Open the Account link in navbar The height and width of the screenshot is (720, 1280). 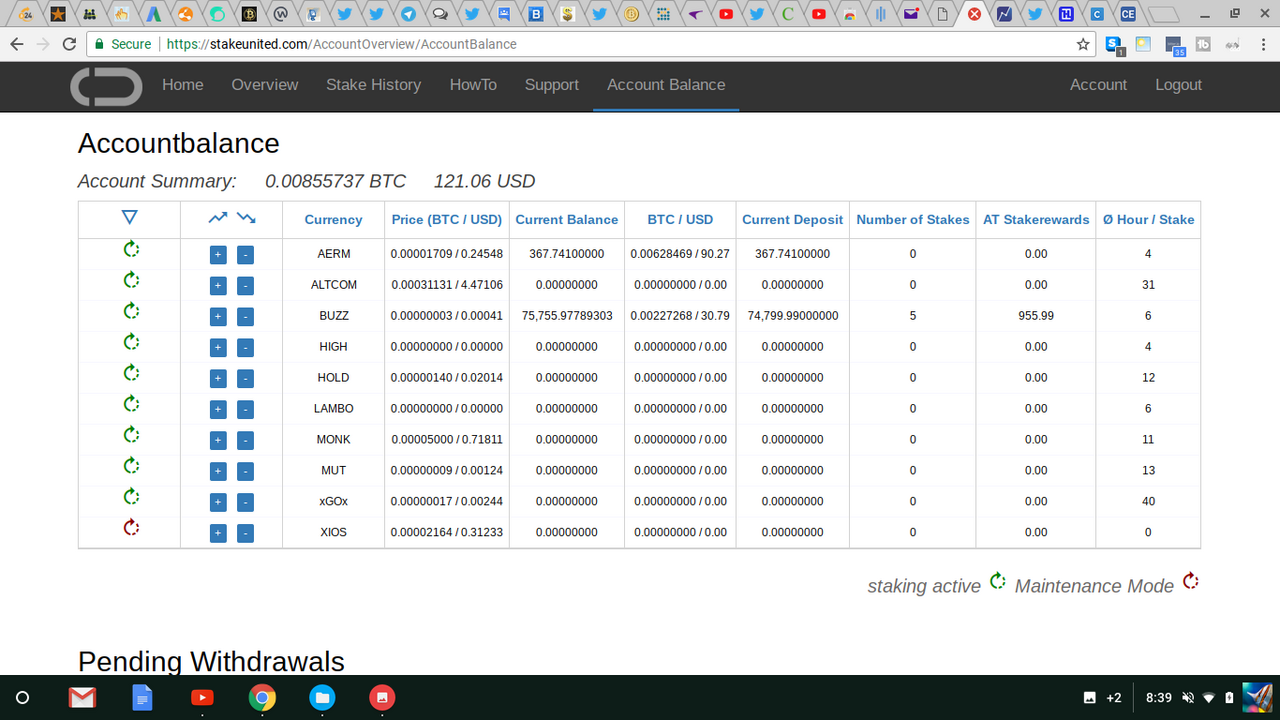(1098, 85)
